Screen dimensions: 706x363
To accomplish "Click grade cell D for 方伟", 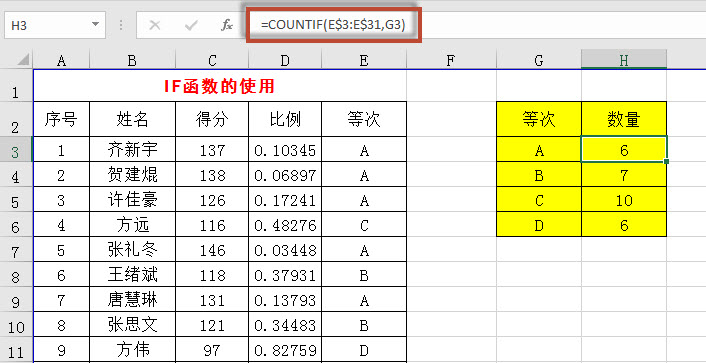I will pos(364,349).
